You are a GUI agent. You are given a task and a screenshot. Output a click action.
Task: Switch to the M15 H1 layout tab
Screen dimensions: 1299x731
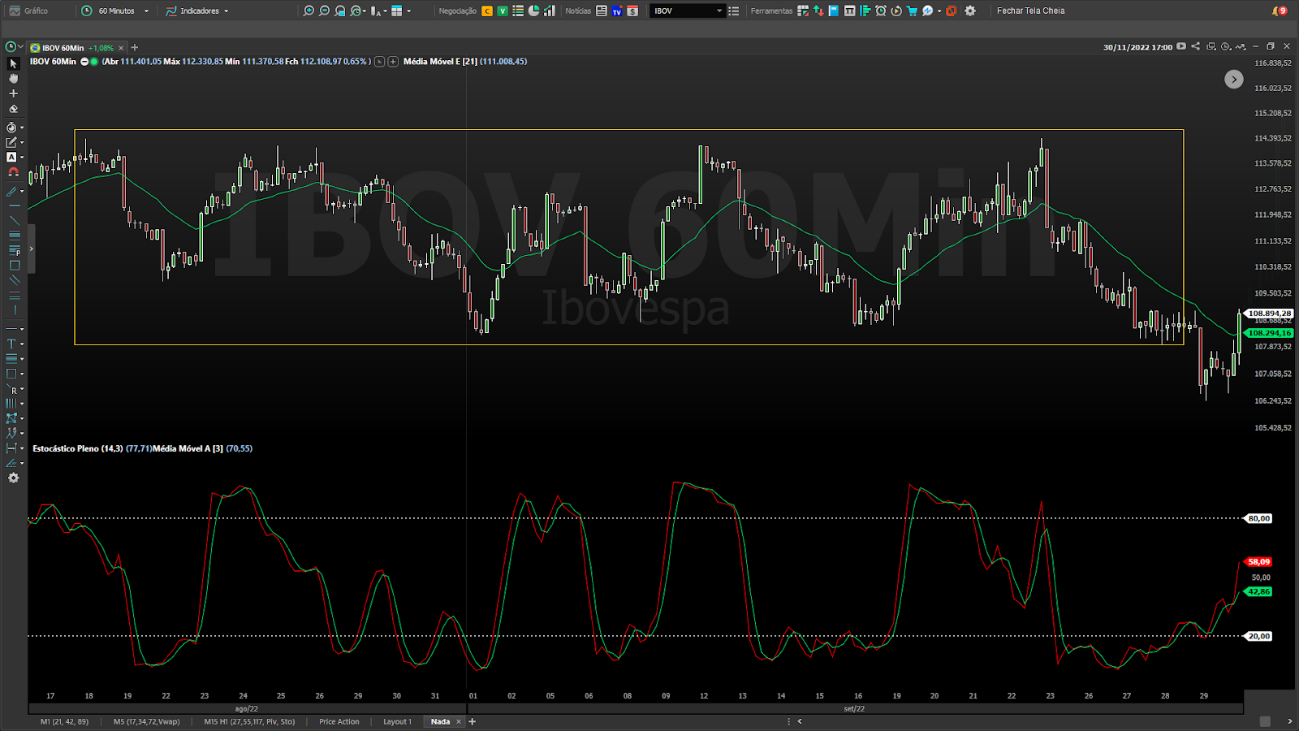[249, 721]
